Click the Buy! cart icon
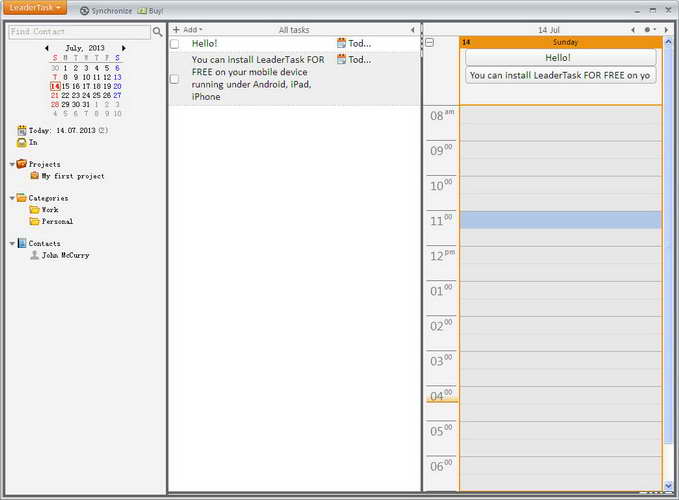 tap(142, 10)
